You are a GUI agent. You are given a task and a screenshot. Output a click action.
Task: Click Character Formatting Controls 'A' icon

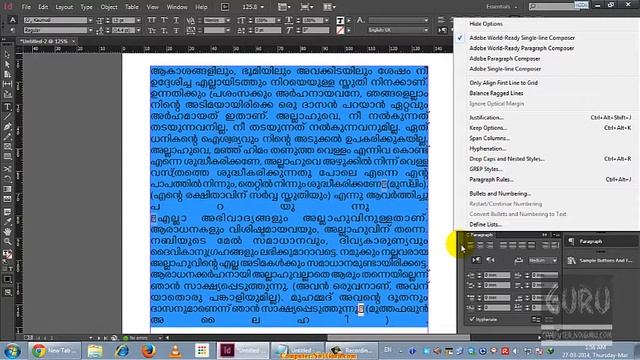click(x=13, y=20)
